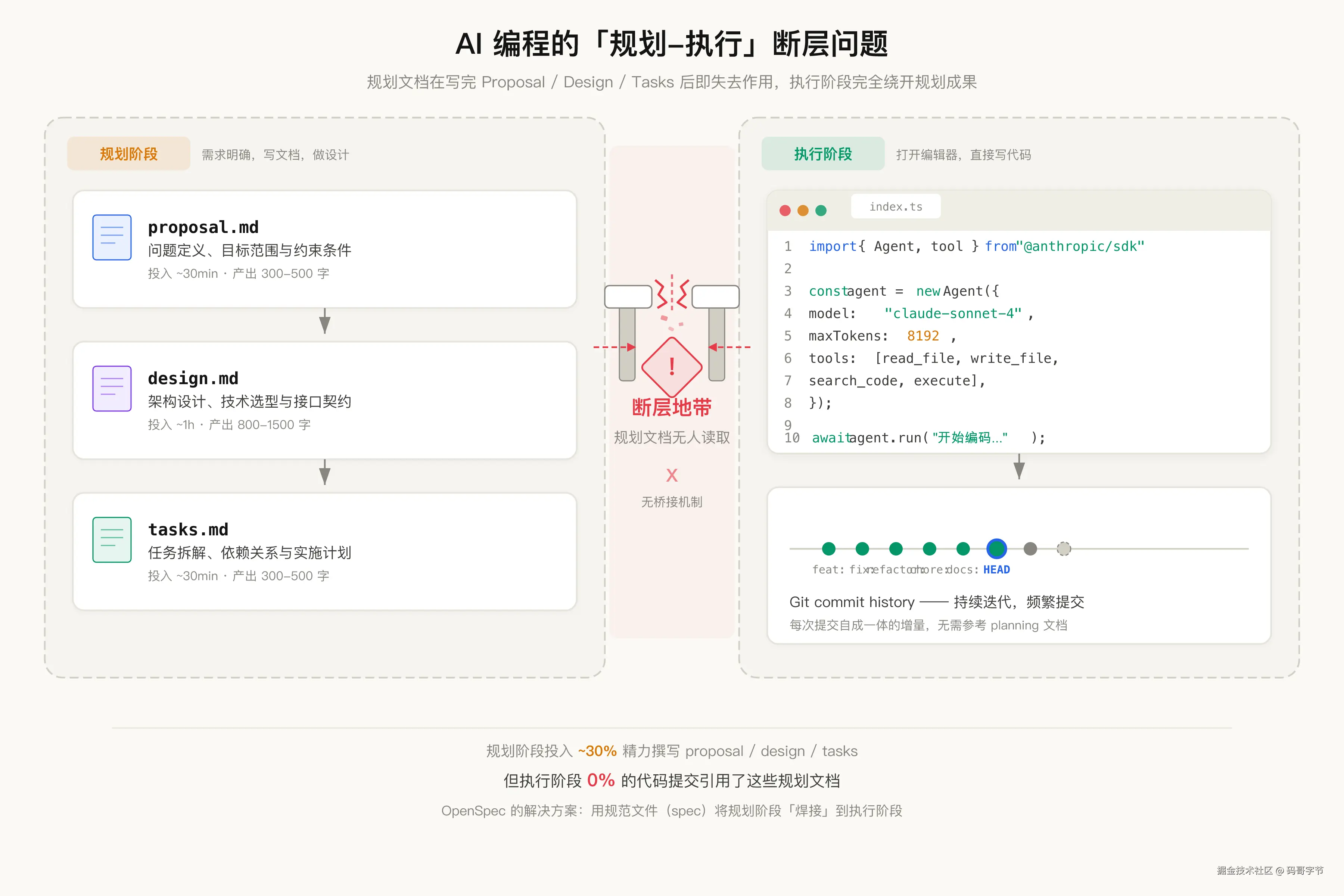Click the ~30% orange figure

(x=597, y=751)
